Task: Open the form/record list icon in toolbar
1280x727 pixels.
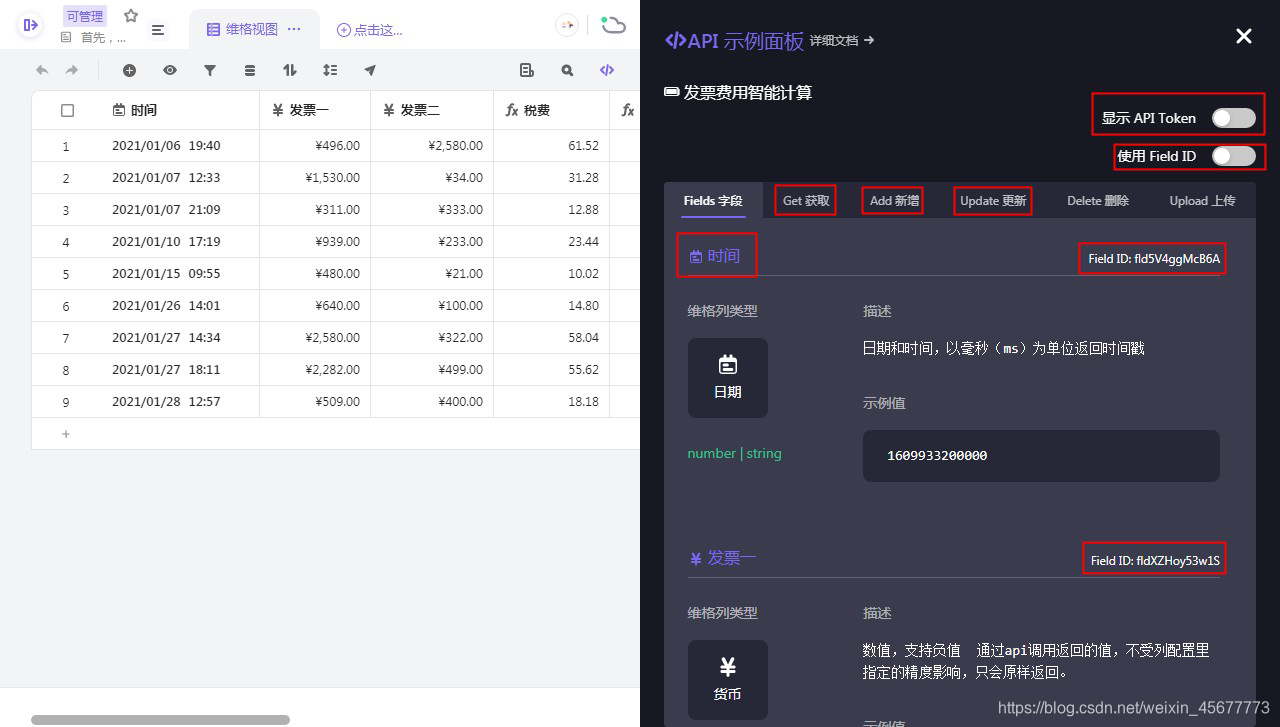Action: pos(527,70)
